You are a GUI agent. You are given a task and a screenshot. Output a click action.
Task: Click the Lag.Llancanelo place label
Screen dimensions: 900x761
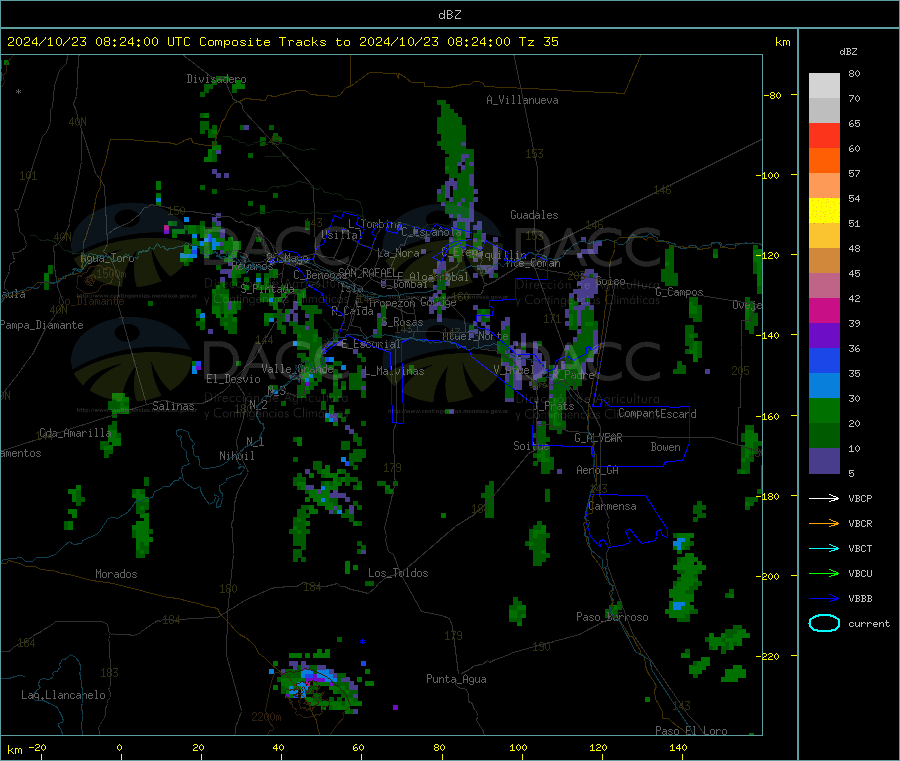[x=63, y=695]
